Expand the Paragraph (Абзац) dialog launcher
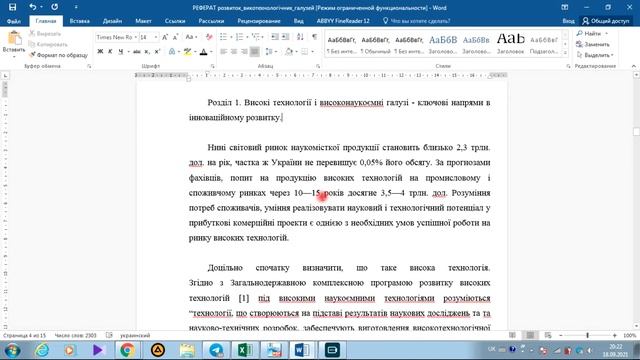This screenshot has width=640, height=360. (318, 66)
